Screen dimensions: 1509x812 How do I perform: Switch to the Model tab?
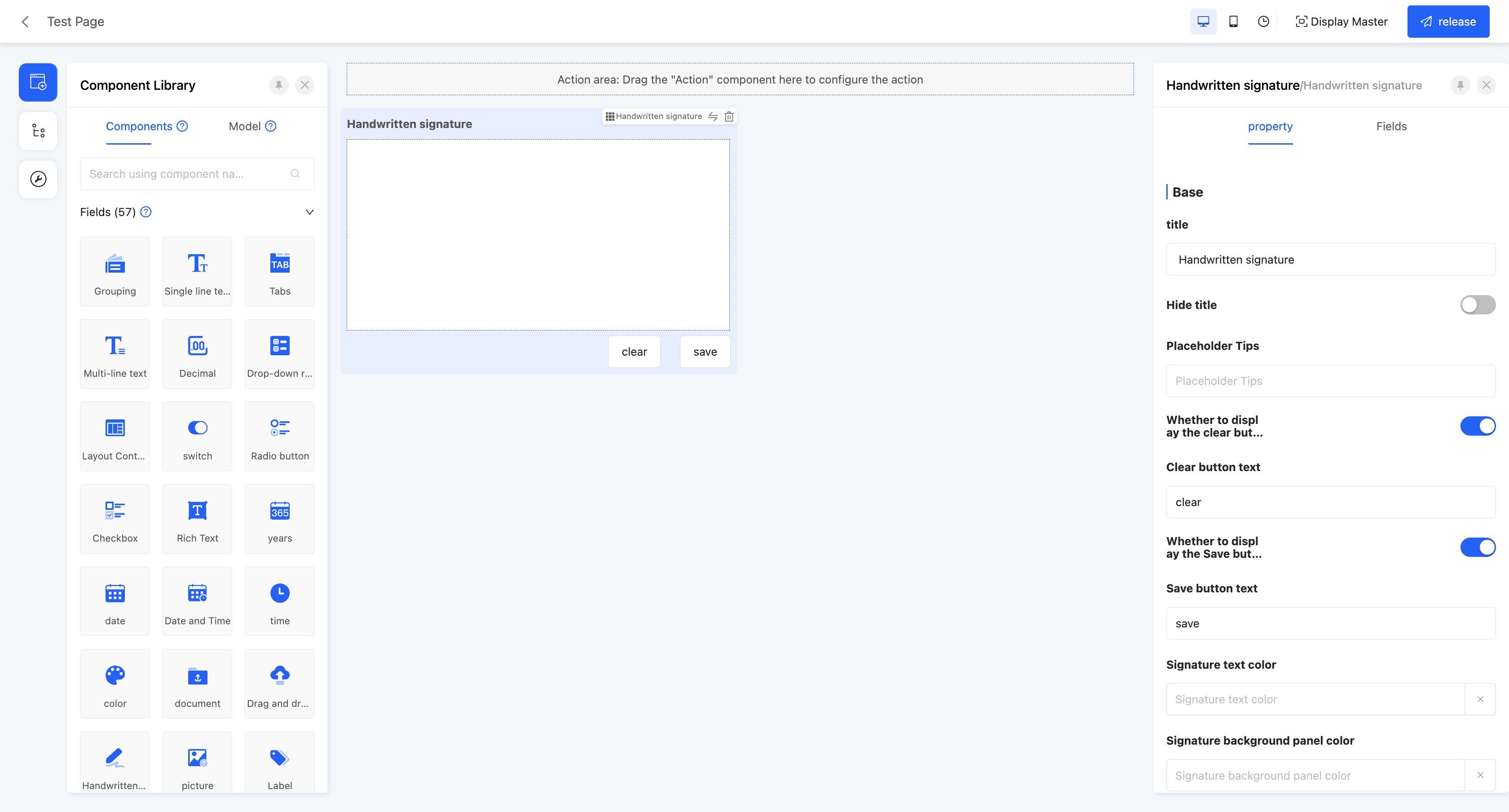(x=245, y=127)
